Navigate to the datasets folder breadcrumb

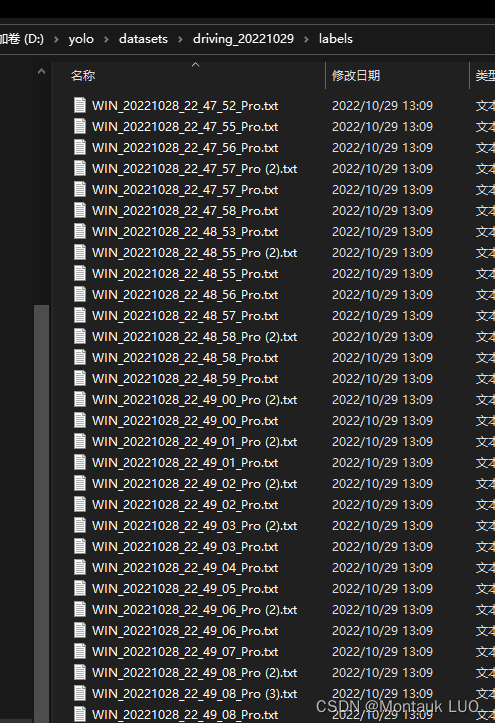(x=143, y=39)
